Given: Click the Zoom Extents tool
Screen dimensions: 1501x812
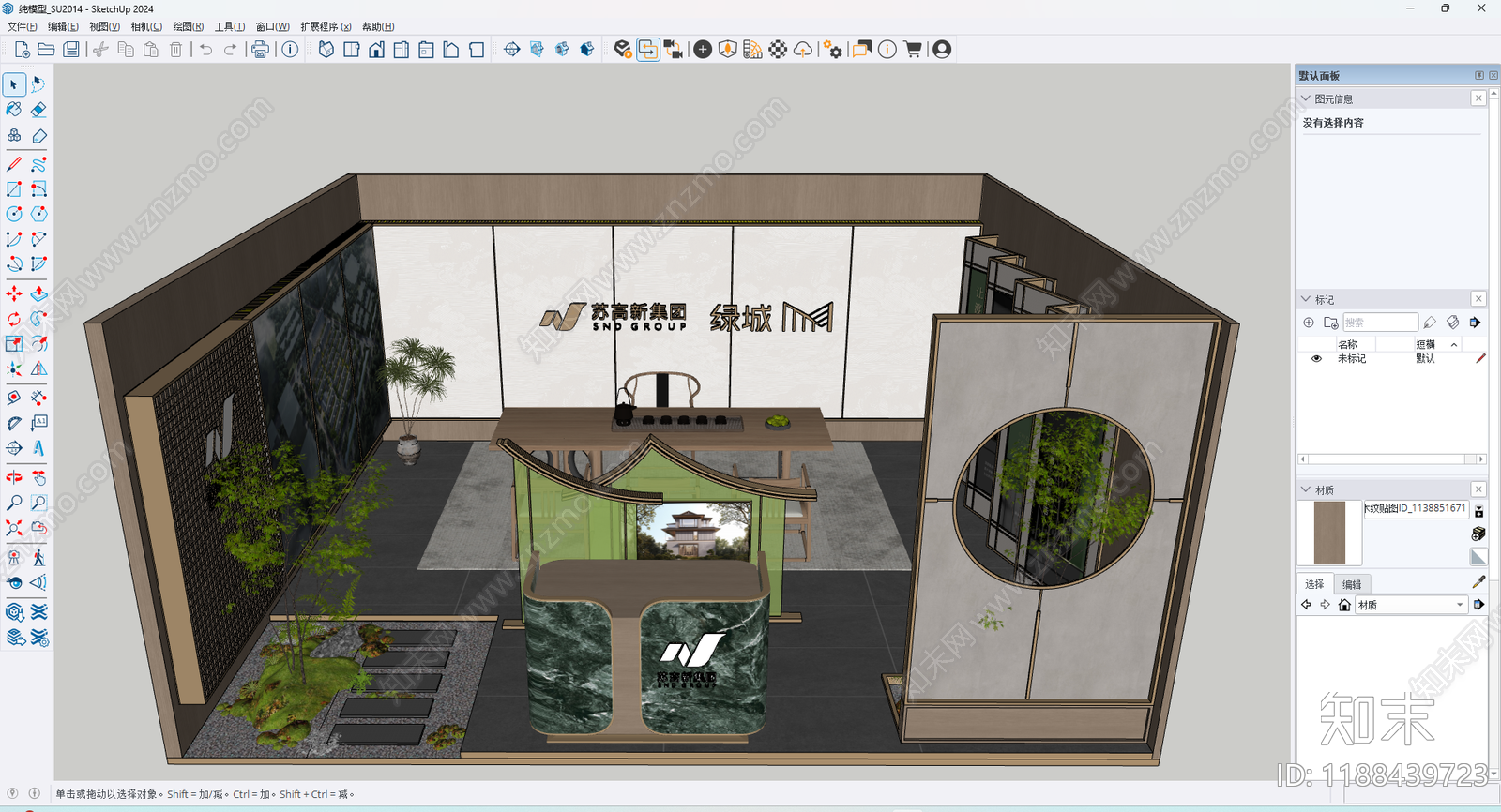Looking at the screenshot, I should click(x=14, y=529).
